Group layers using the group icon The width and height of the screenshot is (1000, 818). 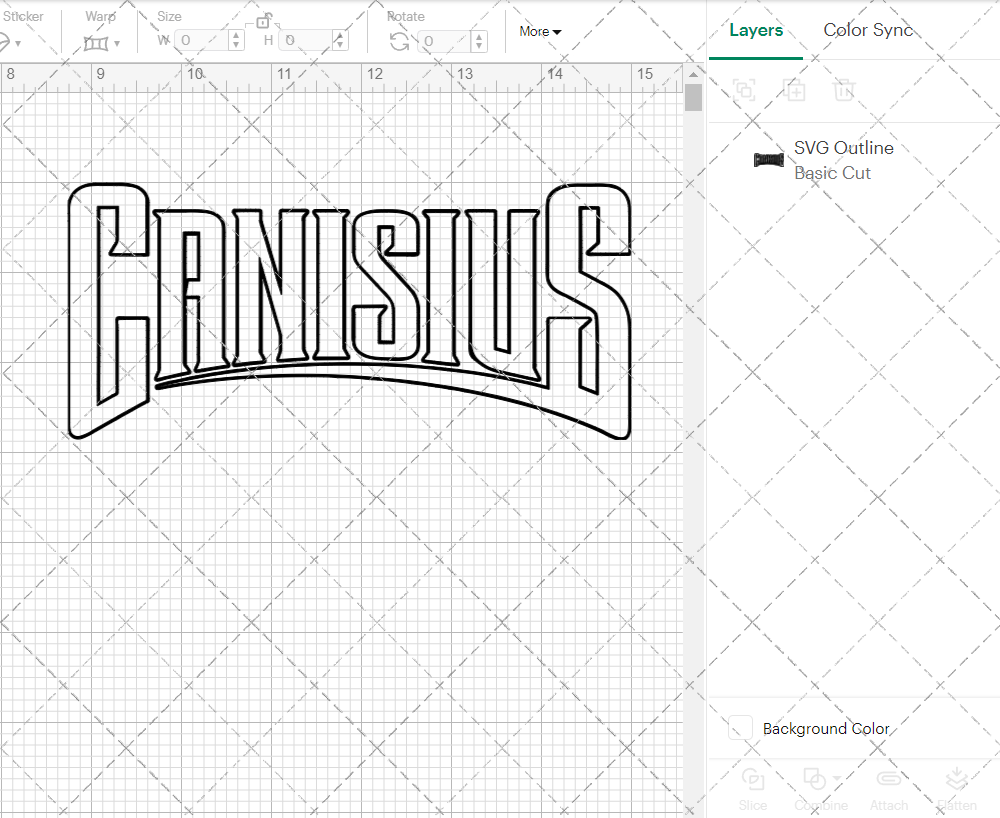(742, 90)
